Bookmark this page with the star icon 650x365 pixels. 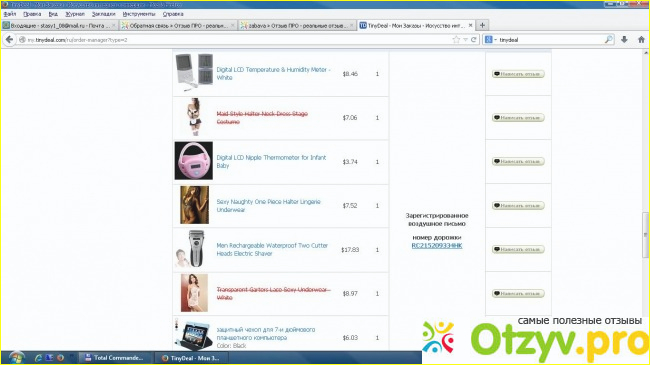[456, 40]
